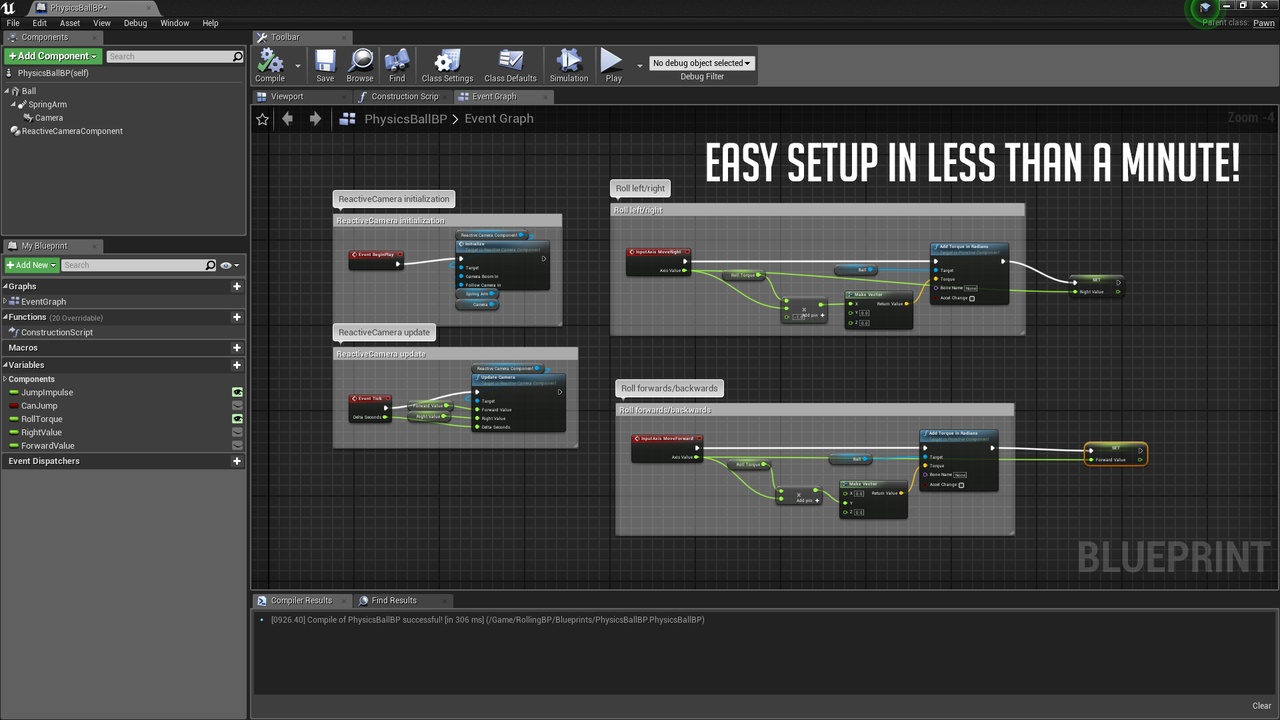Click the Play button icon
Screen dimensions: 1280x720
pyautogui.click(x=612, y=62)
